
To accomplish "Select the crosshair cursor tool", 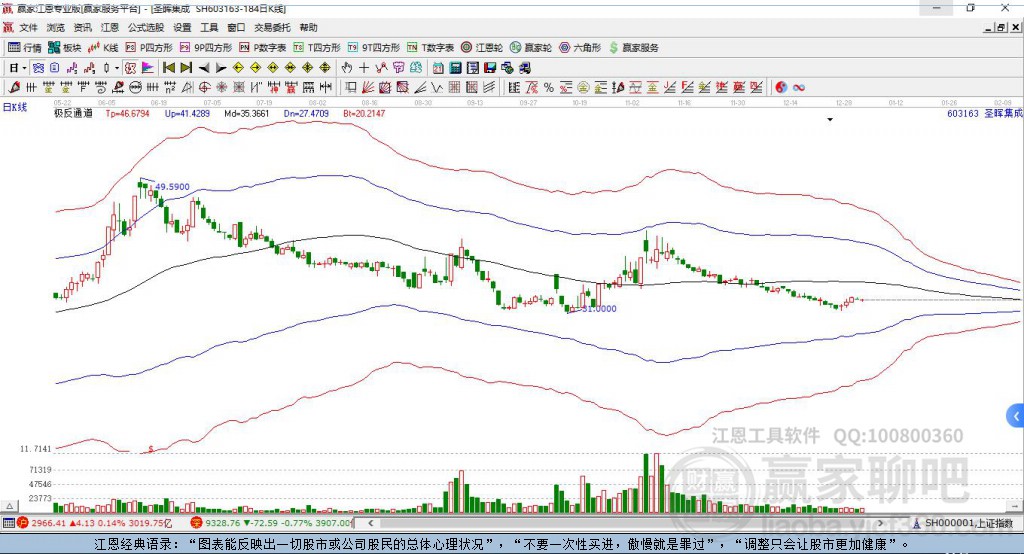I will coord(364,68).
